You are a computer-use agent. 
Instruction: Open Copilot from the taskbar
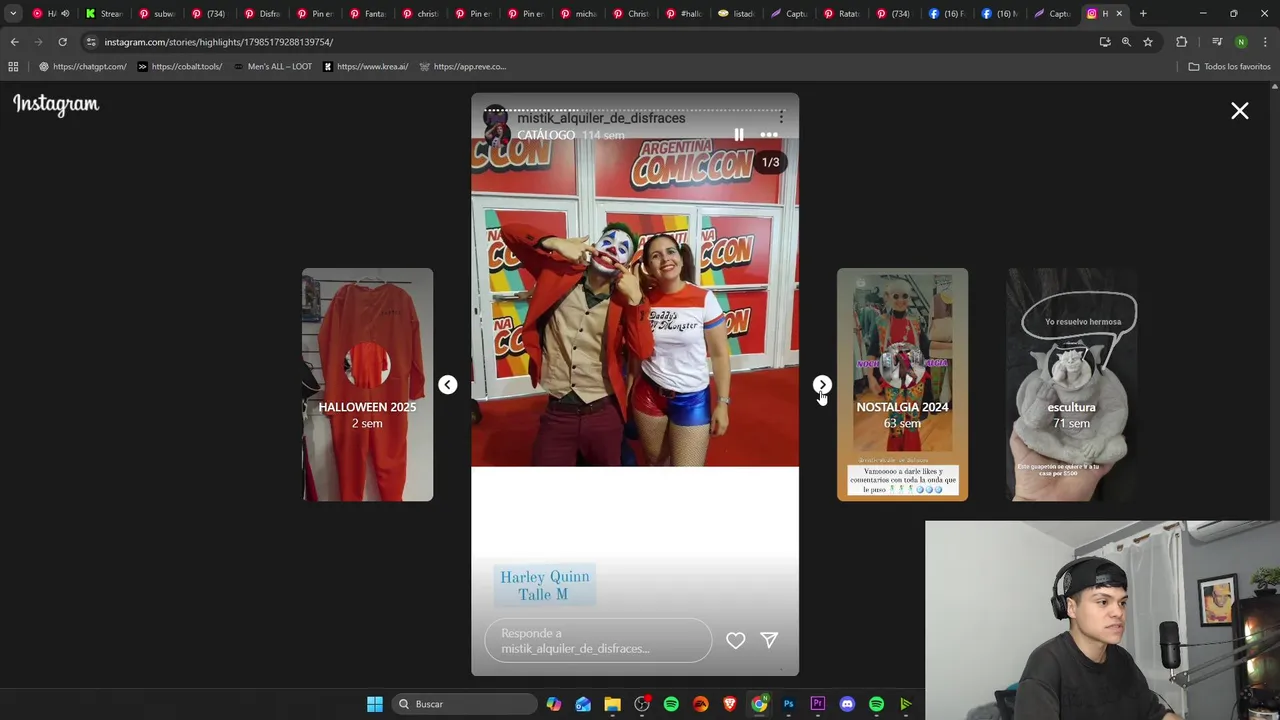(554, 704)
